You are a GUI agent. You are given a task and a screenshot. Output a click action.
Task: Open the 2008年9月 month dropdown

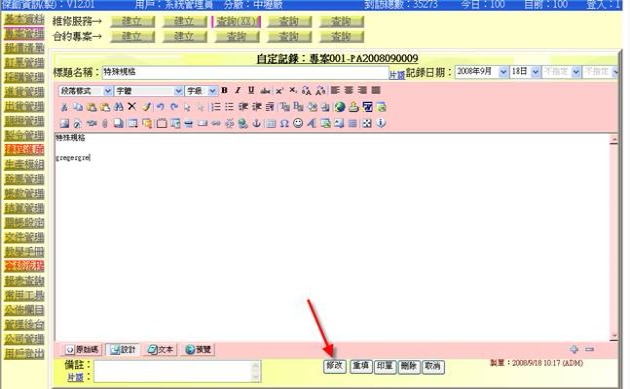point(481,72)
